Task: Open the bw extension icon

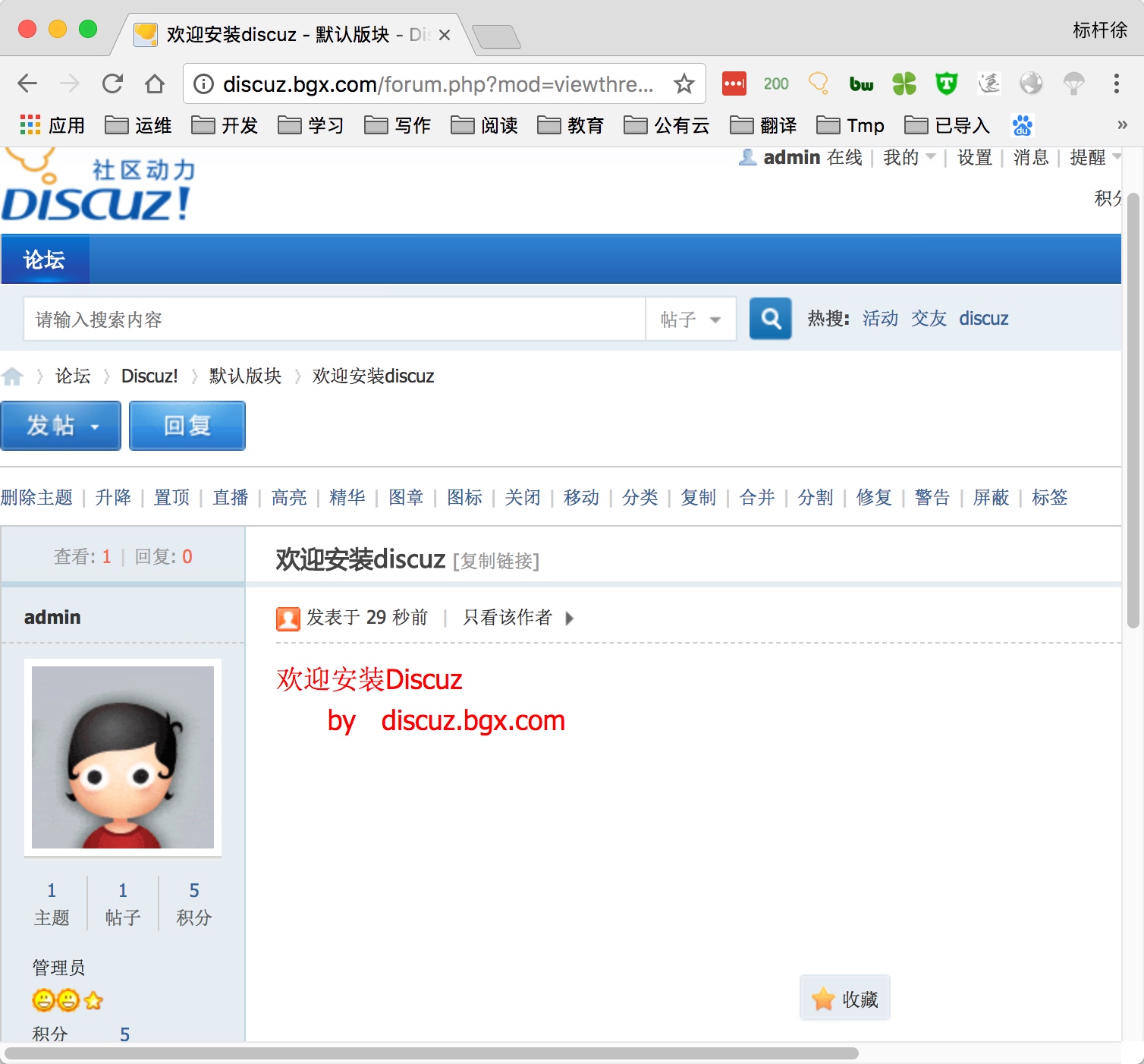Action: (861, 84)
